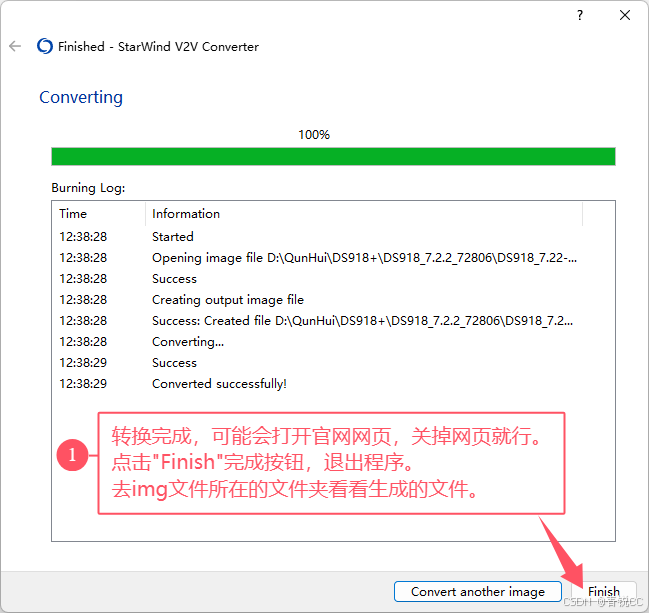Click the StarWind V2V Converter logo icon

(x=45, y=46)
